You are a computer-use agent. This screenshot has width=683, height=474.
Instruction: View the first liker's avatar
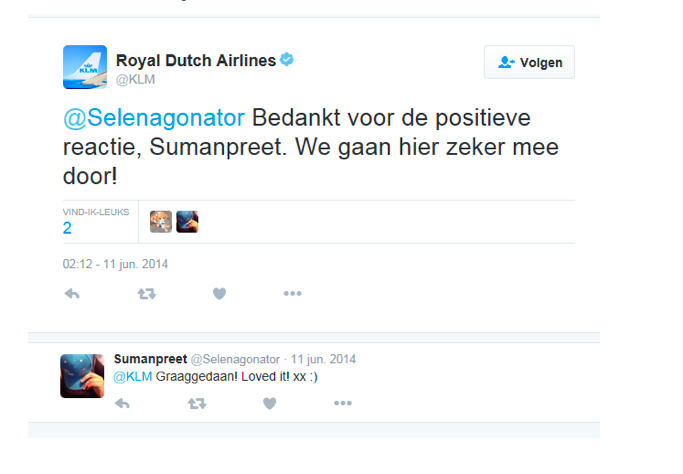pyautogui.click(x=160, y=221)
